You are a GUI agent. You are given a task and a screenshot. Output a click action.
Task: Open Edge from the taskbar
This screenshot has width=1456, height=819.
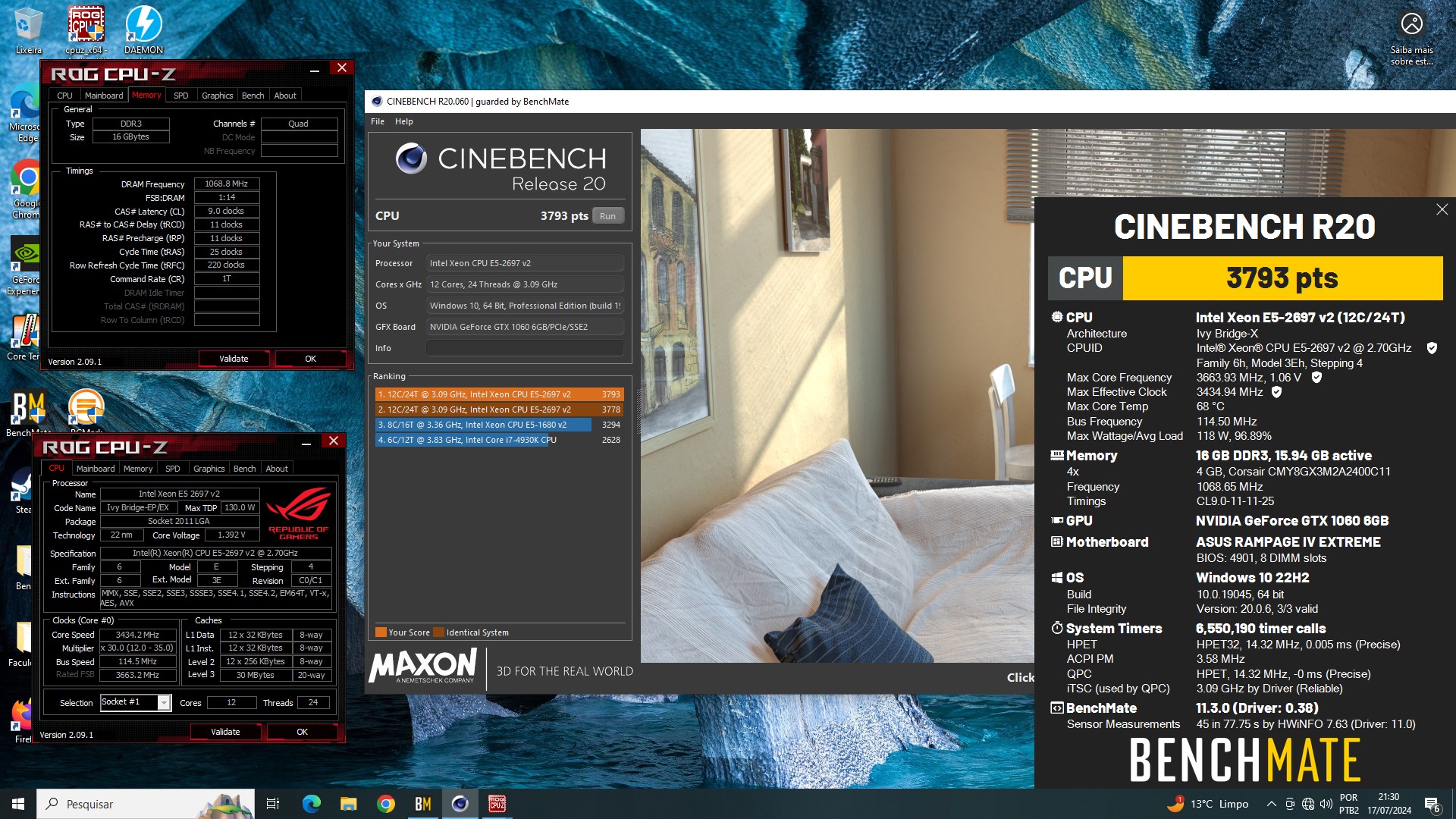[311, 804]
